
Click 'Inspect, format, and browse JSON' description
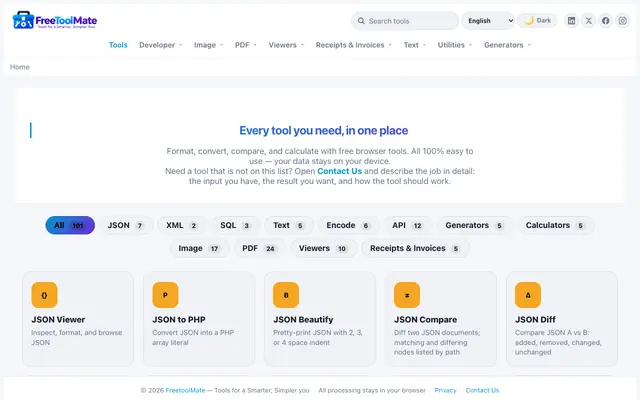(x=77, y=338)
